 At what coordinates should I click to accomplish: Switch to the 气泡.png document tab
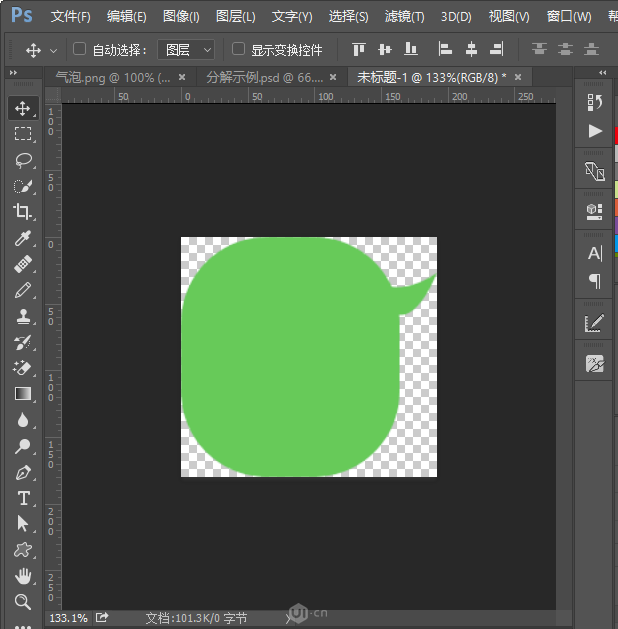[x=113, y=77]
